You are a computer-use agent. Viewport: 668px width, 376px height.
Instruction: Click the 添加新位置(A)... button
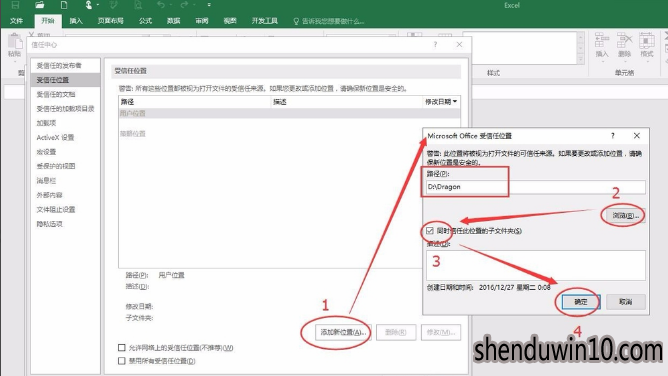pos(343,332)
